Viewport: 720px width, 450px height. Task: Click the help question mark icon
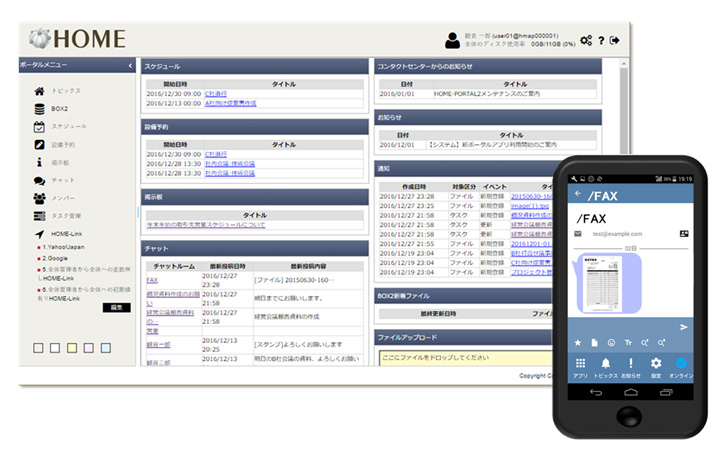click(601, 41)
